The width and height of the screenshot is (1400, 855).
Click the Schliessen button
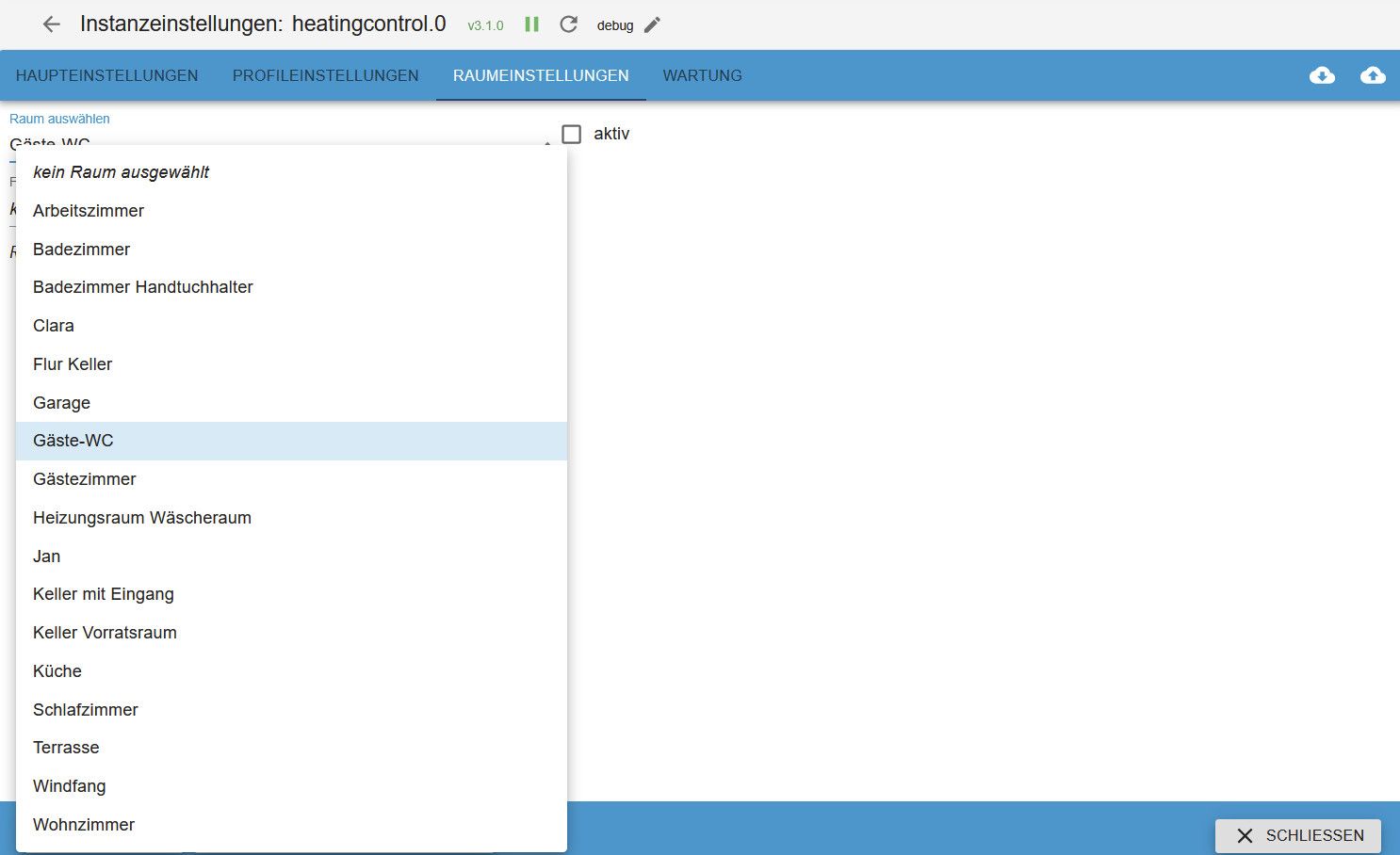(x=1298, y=835)
